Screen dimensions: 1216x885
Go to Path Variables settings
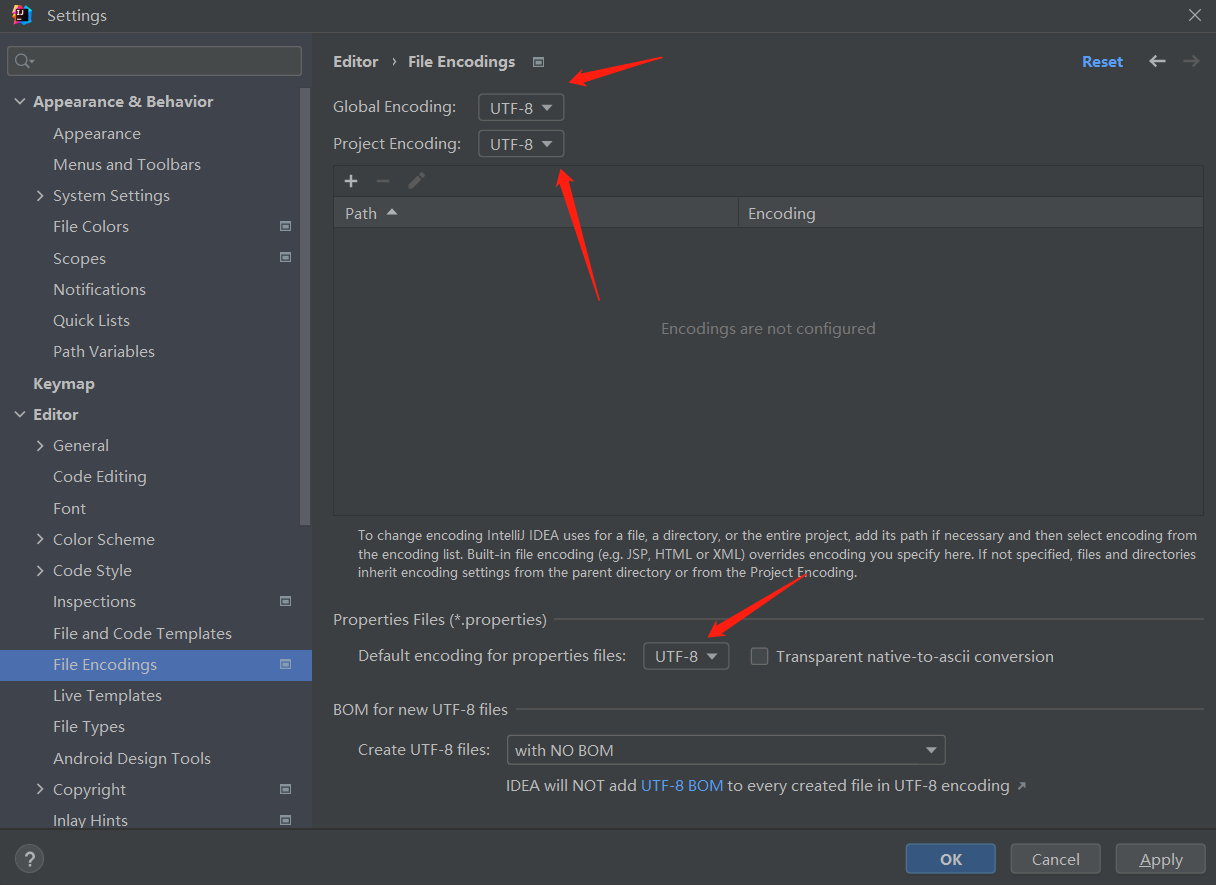click(x=104, y=351)
